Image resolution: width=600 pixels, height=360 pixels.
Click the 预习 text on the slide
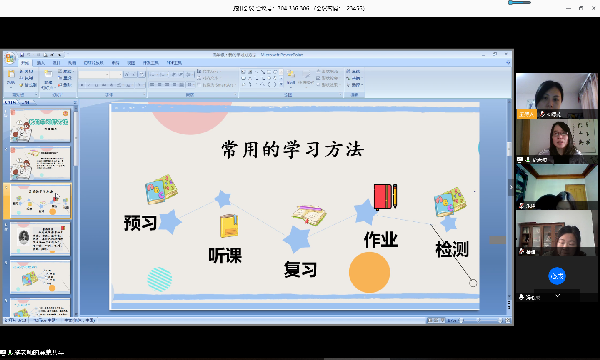click(x=140, y=223)
